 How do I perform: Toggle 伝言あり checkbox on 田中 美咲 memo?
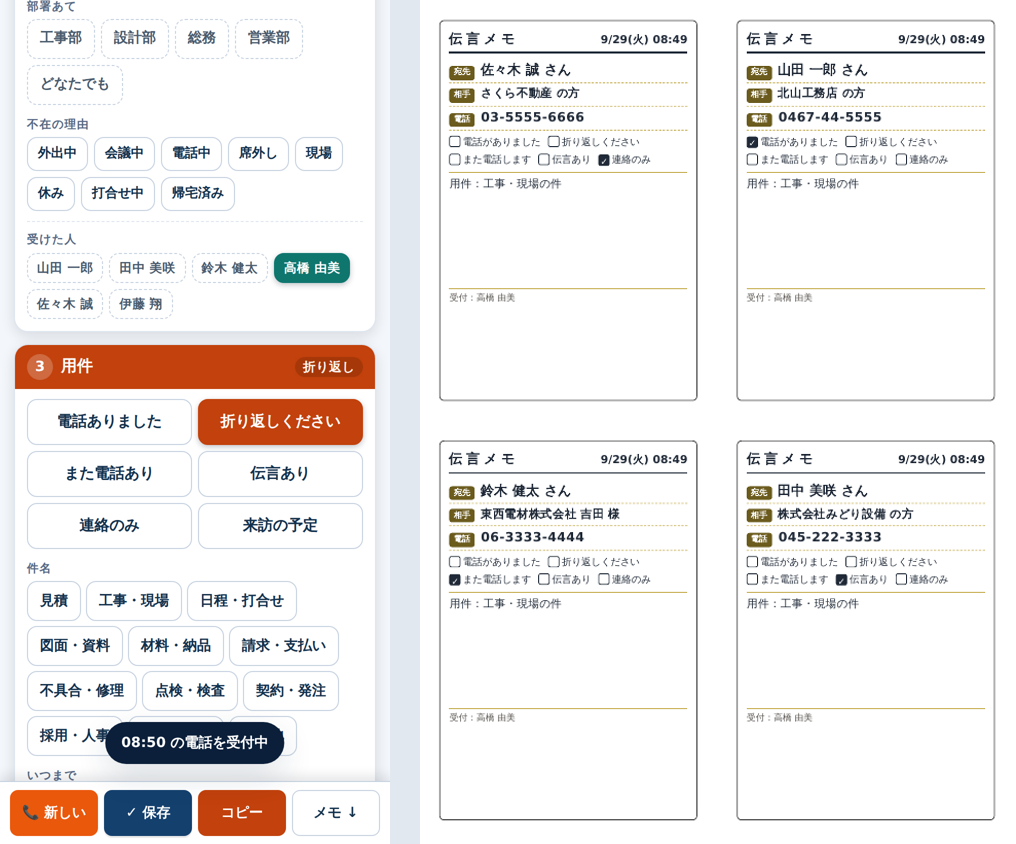pyautogui.click(x=842, y=580)
